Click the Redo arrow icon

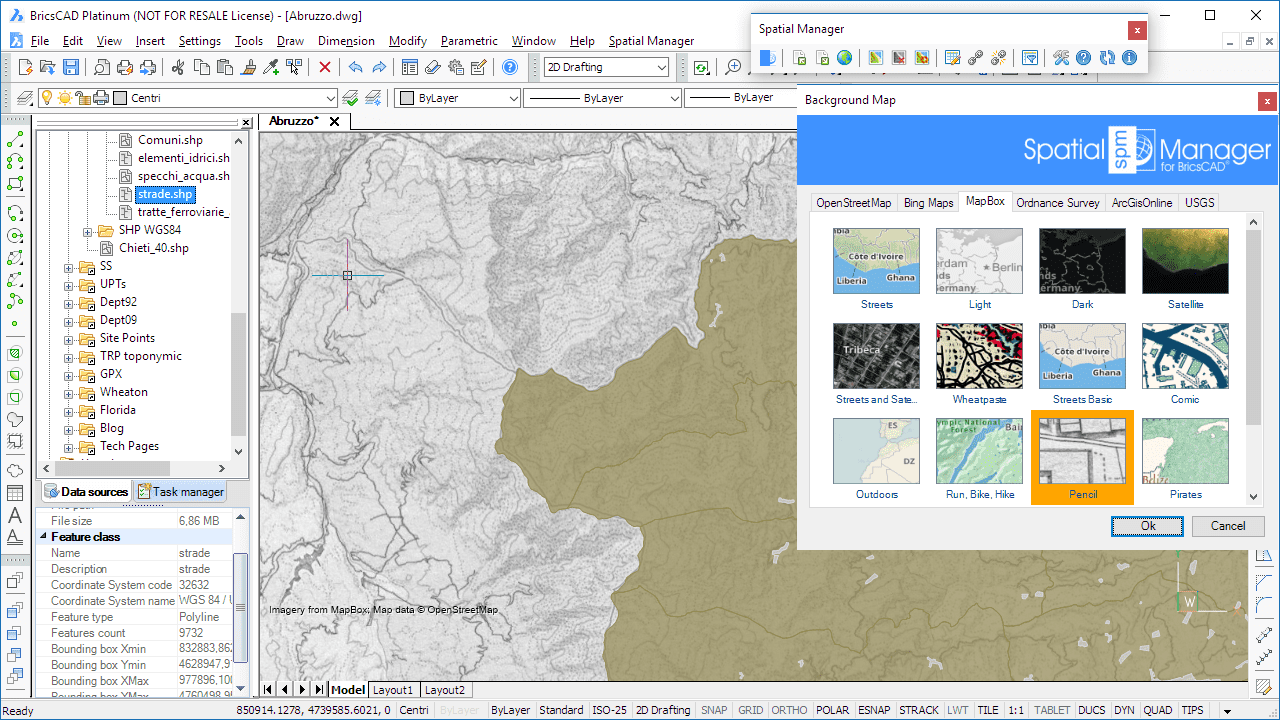(379, 67)
